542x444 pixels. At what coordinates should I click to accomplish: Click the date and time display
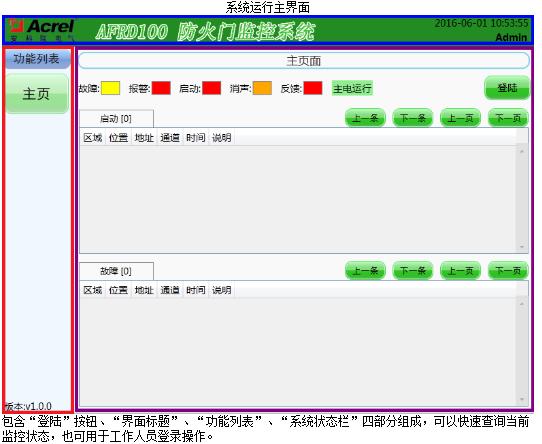point(482,24)
